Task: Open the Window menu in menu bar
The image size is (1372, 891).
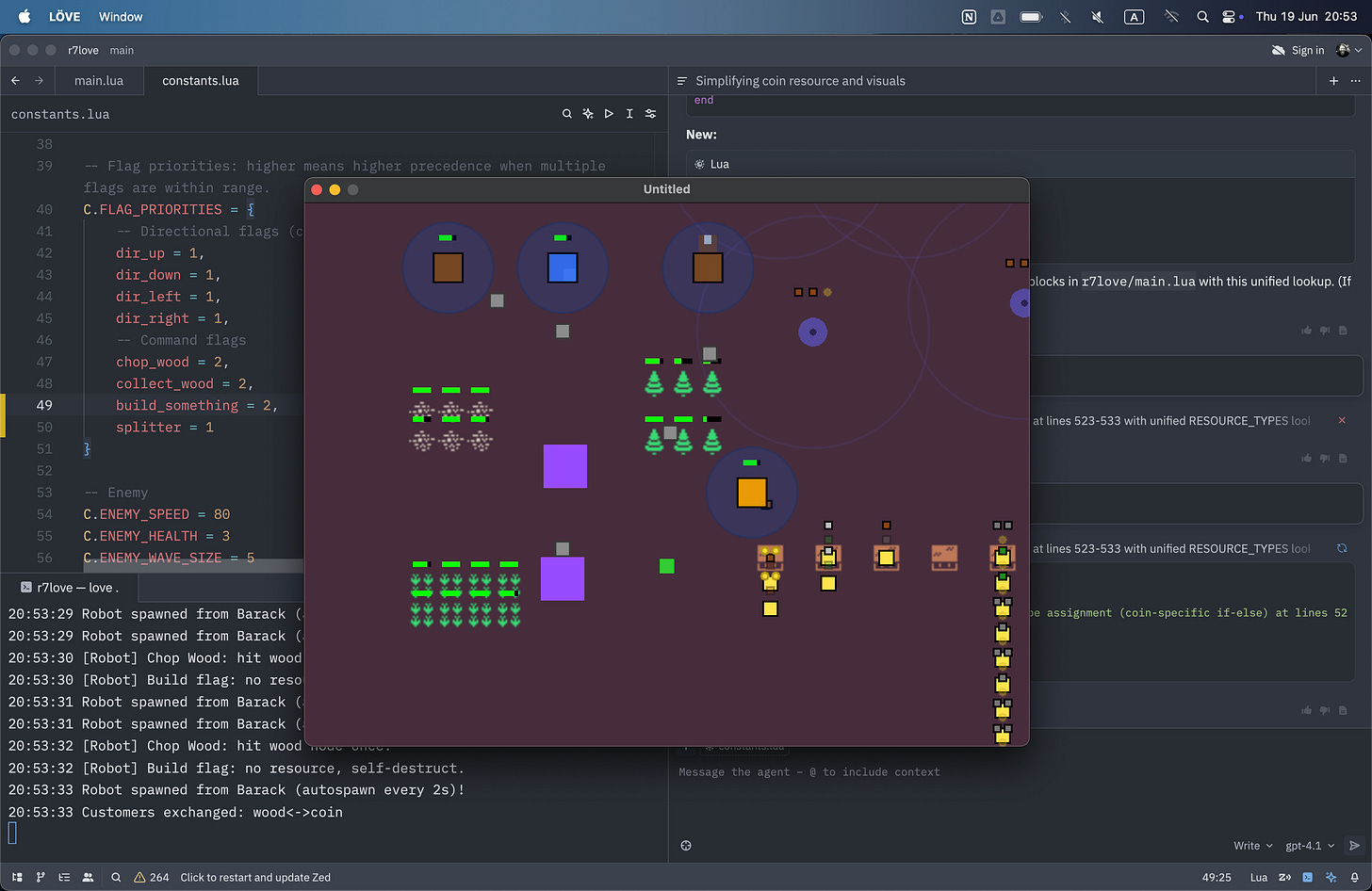Action: pos(121,17)
